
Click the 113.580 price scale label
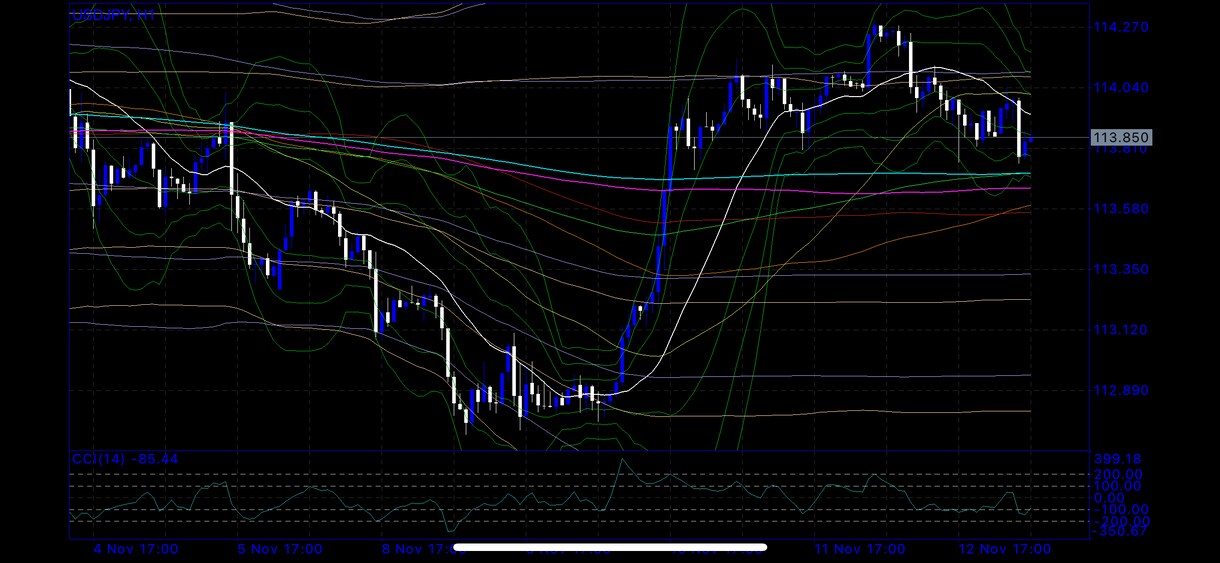coord(1122,208)
